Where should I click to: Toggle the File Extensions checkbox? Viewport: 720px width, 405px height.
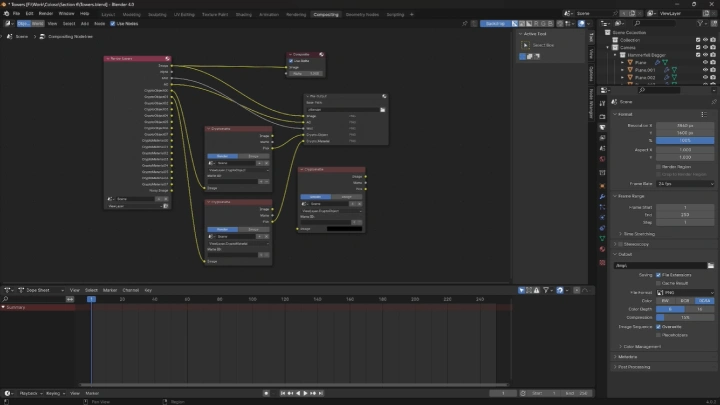pyautogui.click(x=658, y=275)
